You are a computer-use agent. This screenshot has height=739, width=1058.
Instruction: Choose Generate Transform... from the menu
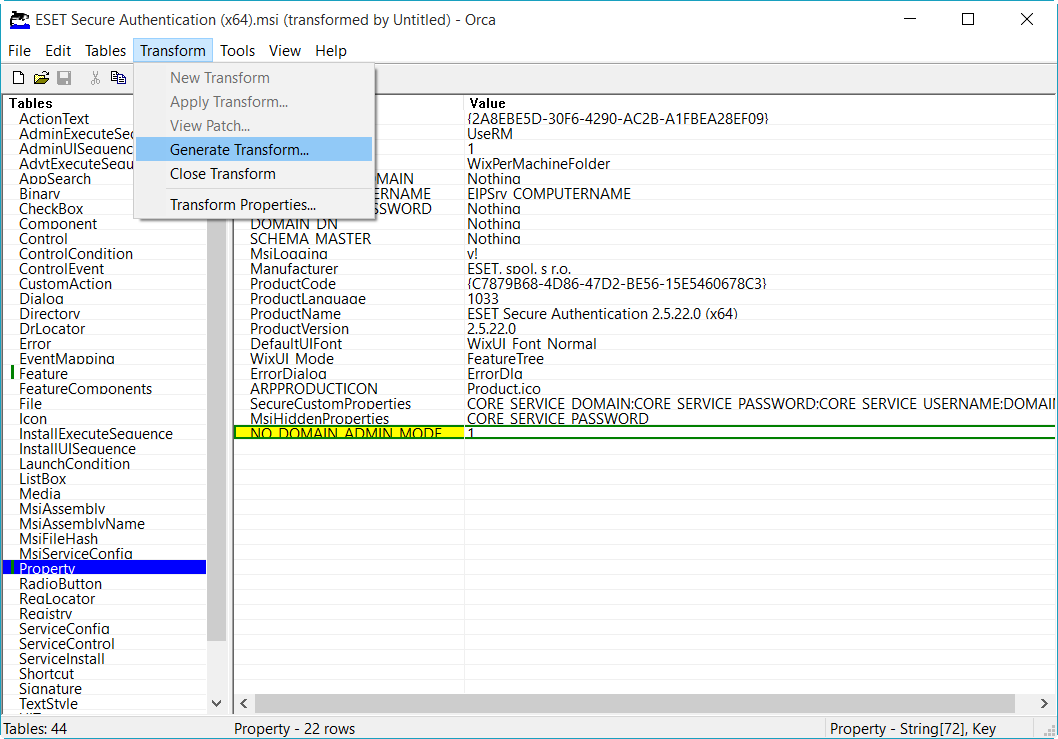click(x=239, y=150)
